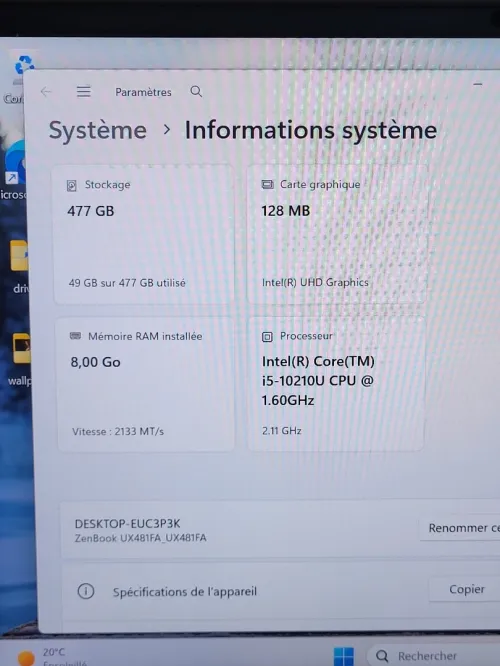Viewport: 500px width, 666px height.
Task: Click the info icon beside Spécifications
Action: tap(86, 591)
